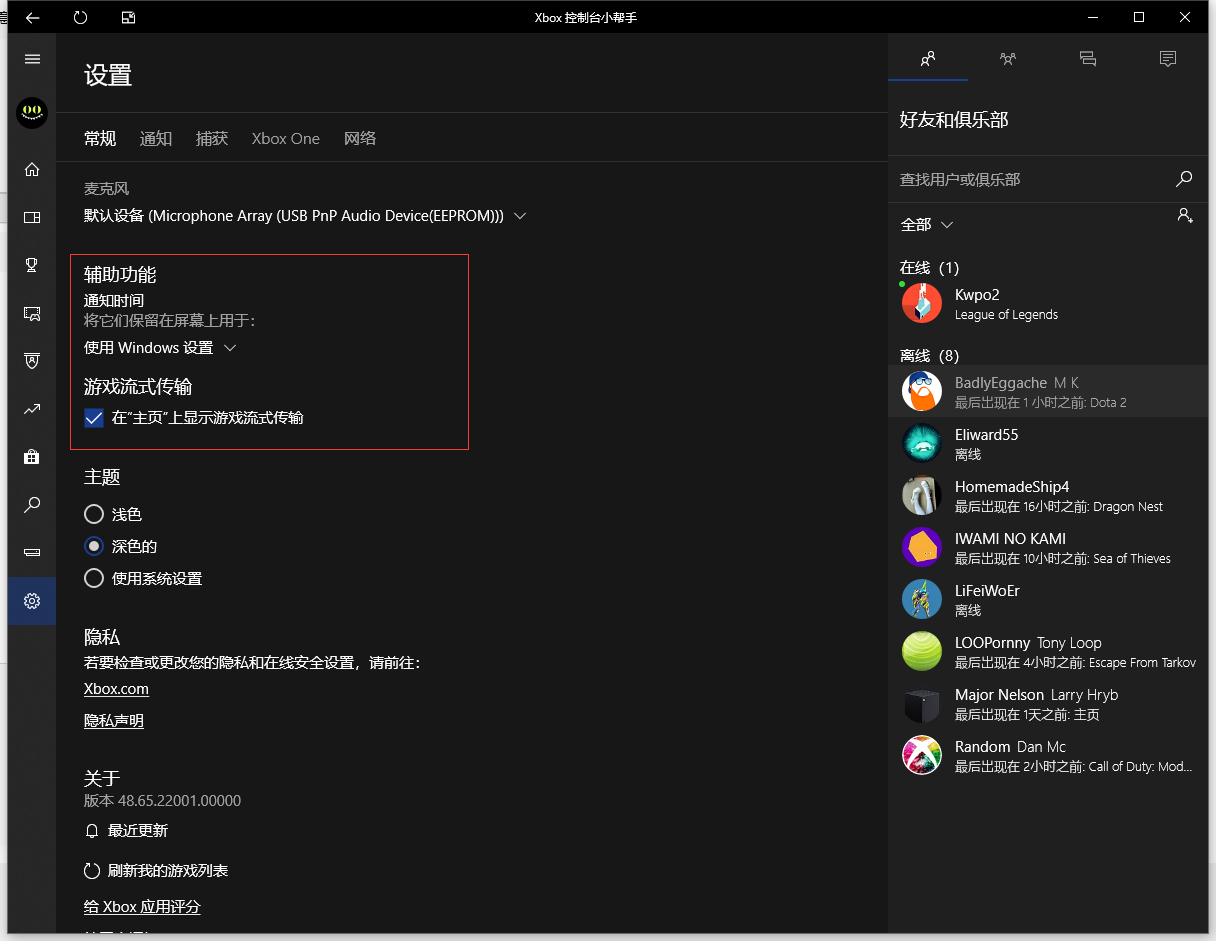Click the add friend icon
Image resolution: width=1216 pixels, height=941 pixels.
(x=1185, y=215)
